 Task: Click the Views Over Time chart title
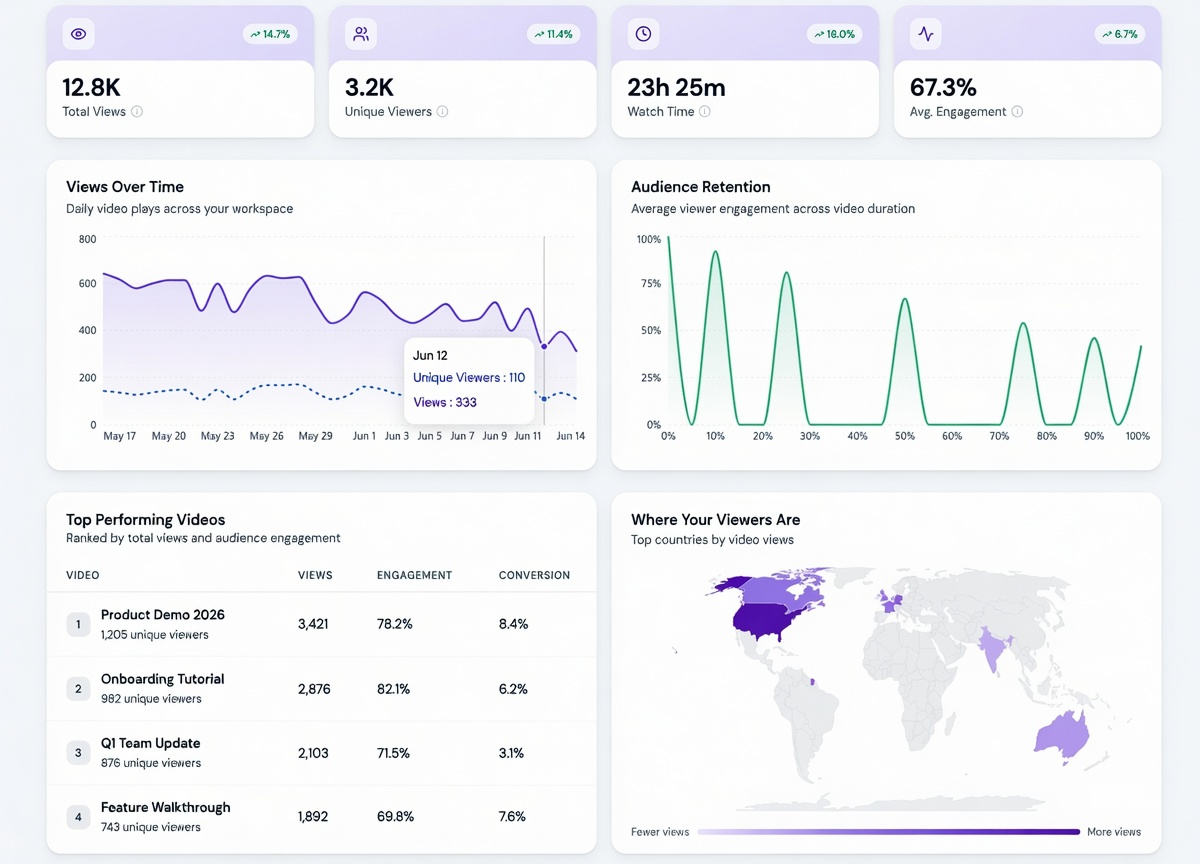coord(125,187)
